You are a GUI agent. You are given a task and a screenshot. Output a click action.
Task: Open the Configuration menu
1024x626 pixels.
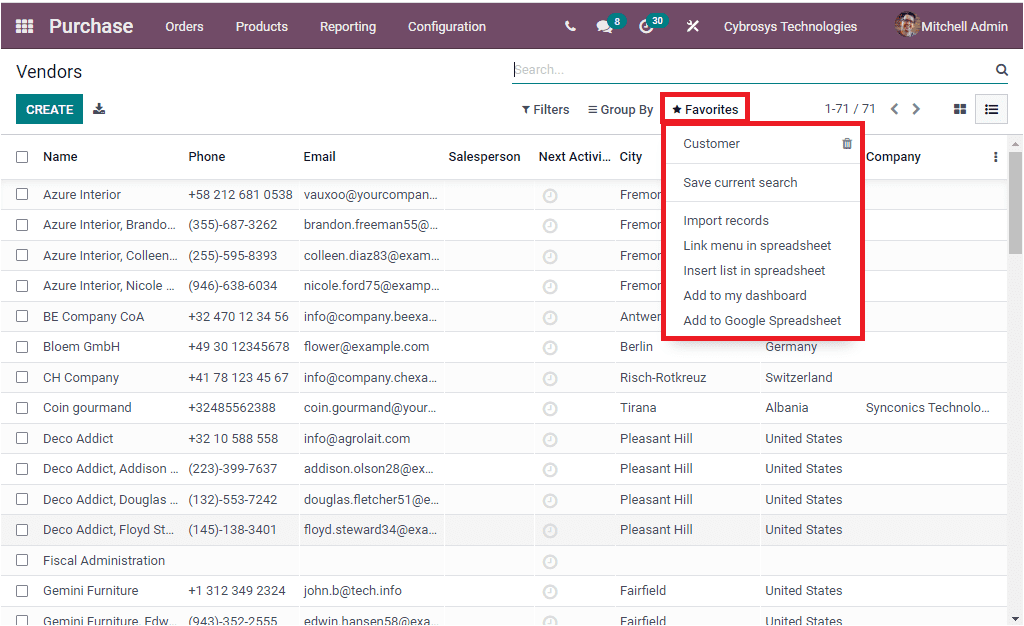tap(446, 27)
